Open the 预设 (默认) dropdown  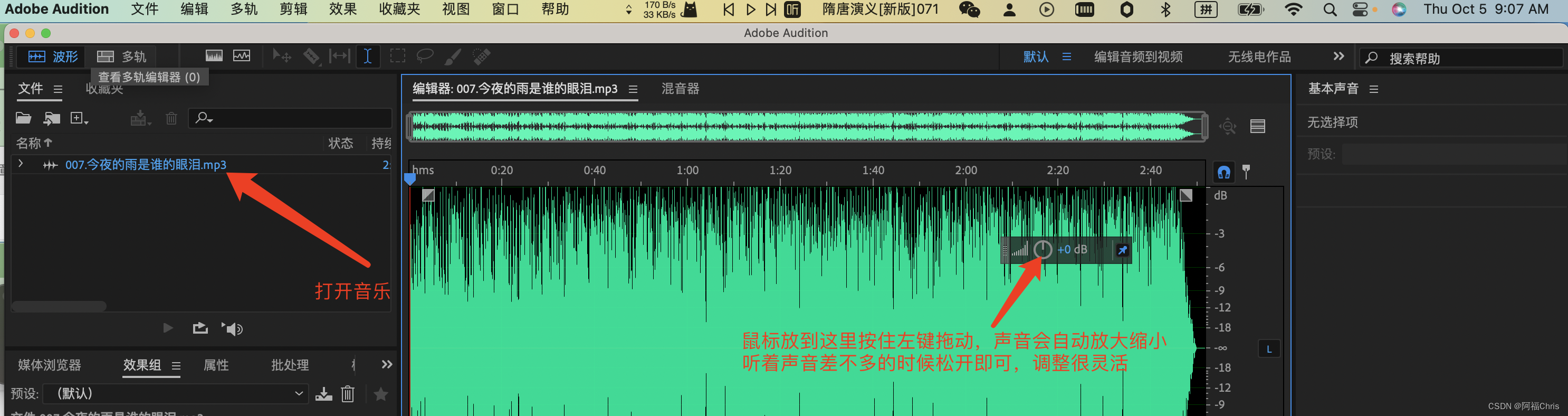pos(175,393)
